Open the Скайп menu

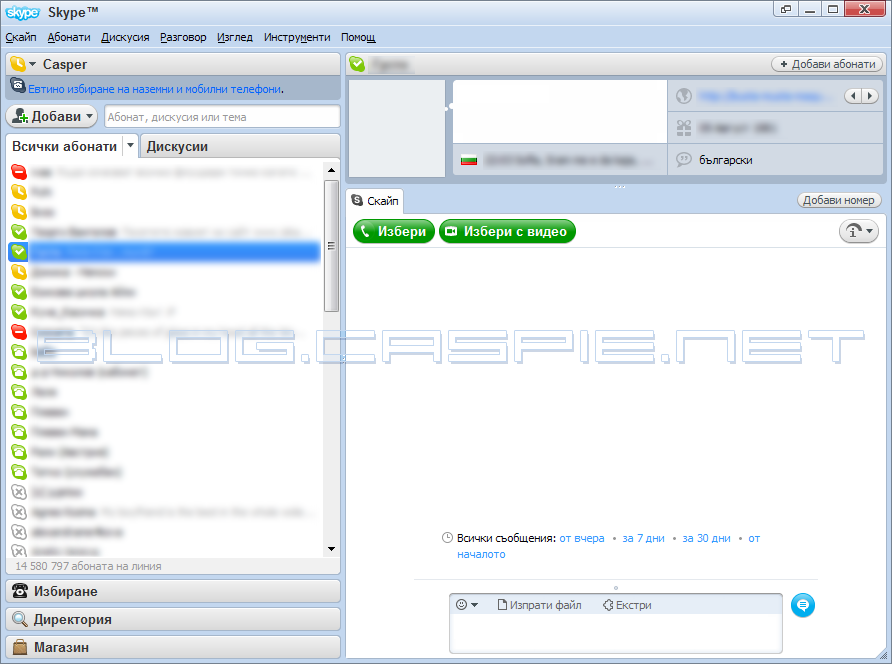[x=21, y=37]
